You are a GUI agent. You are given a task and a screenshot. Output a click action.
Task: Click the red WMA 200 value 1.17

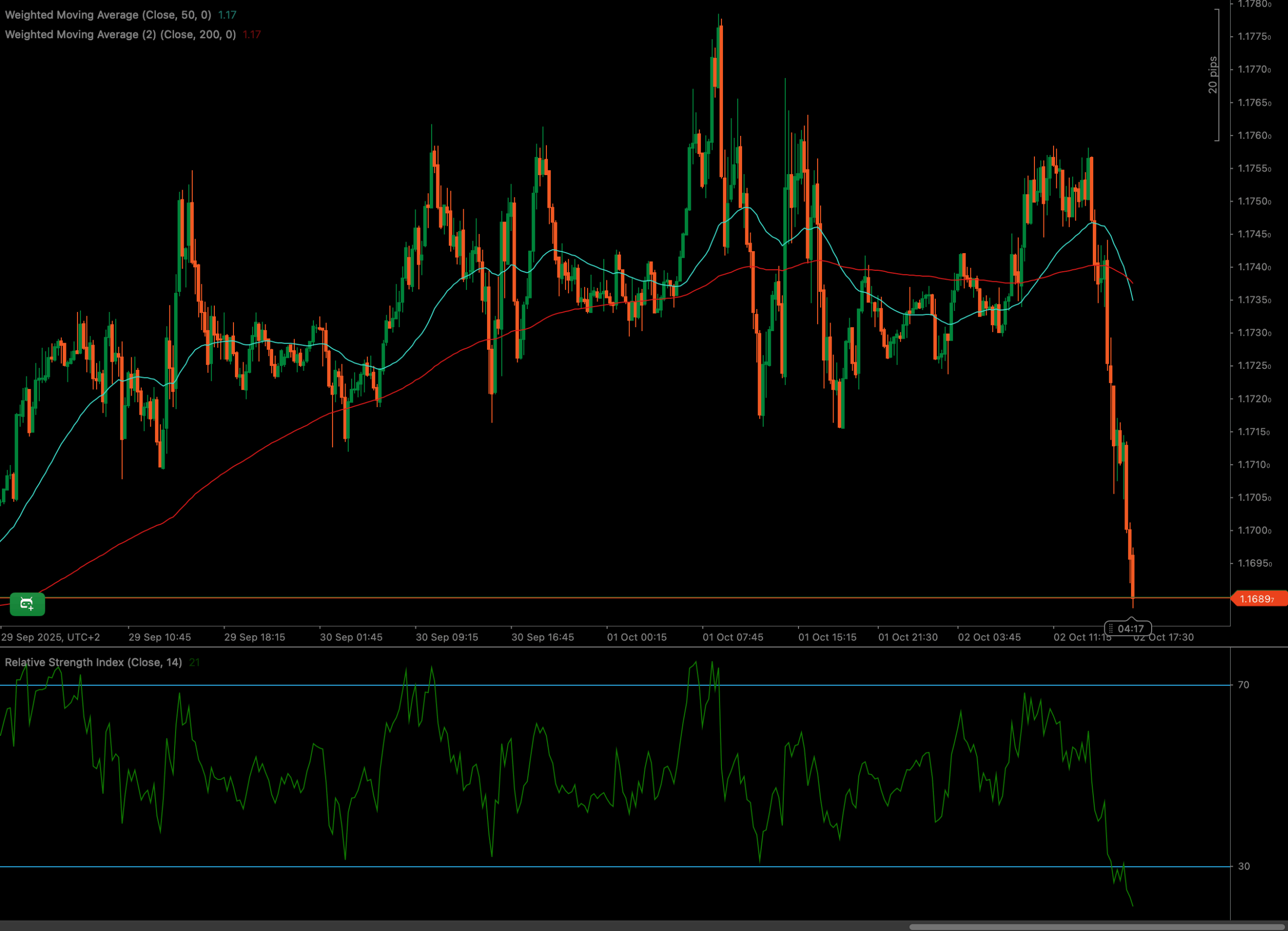click(252, 35)
